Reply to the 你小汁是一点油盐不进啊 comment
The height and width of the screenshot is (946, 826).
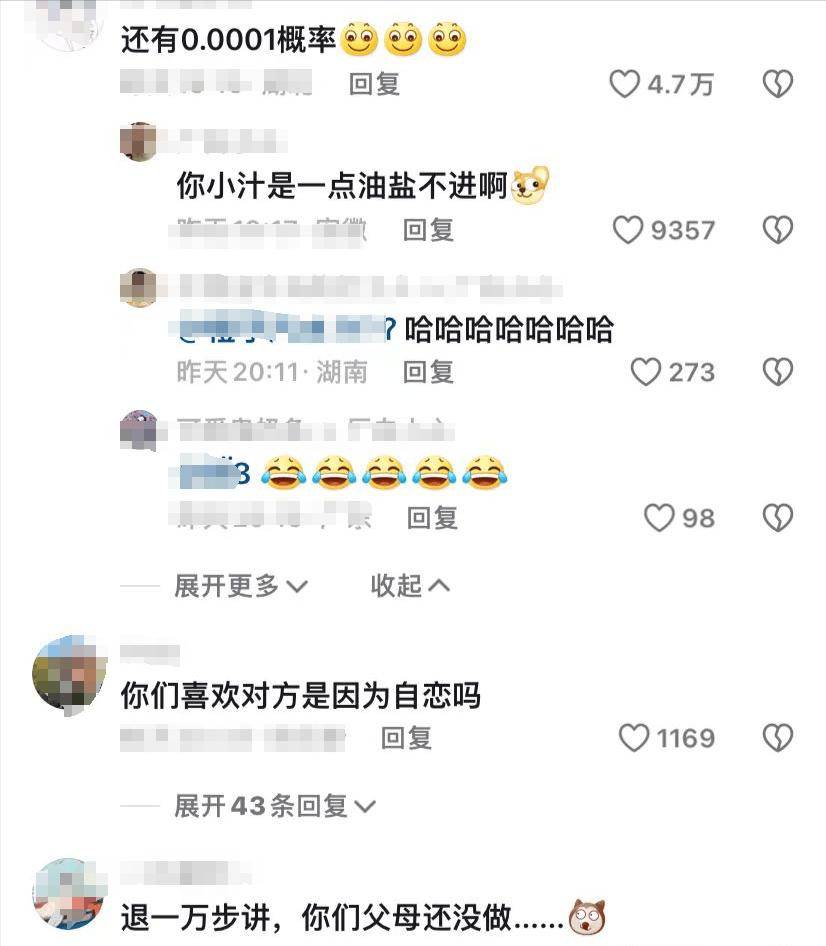(428, 230)
